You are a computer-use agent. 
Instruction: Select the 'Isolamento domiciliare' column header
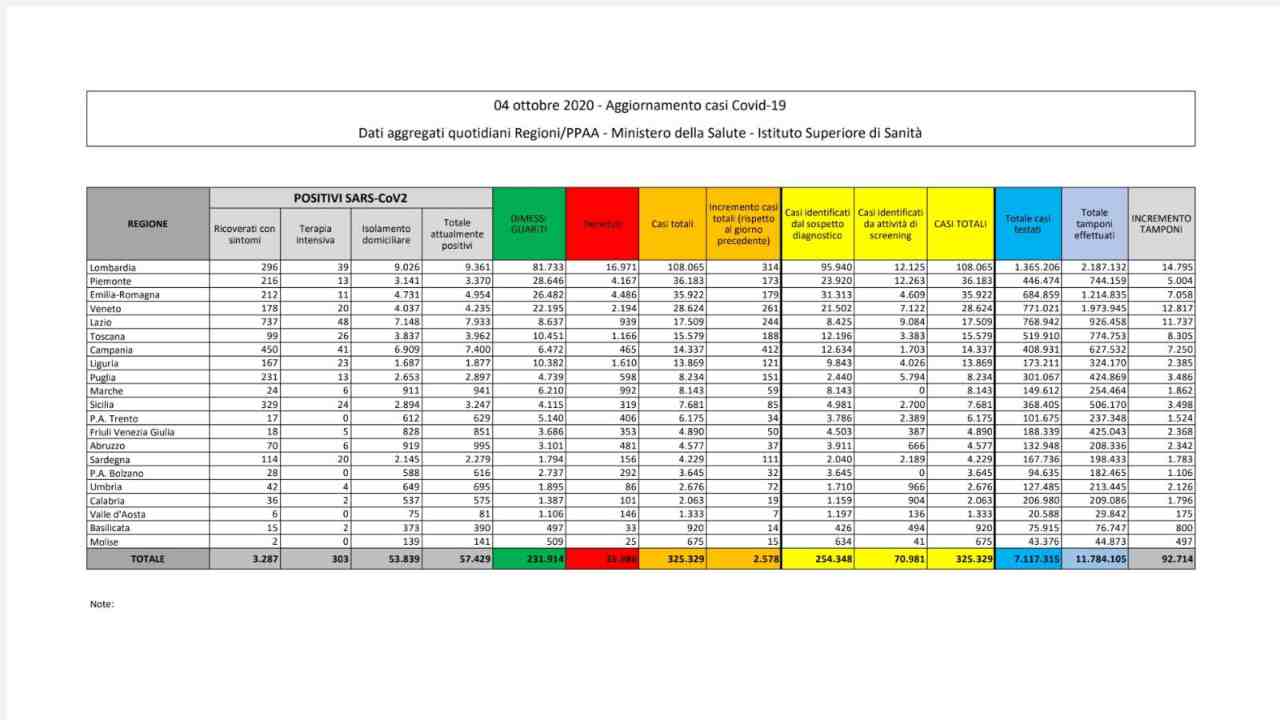click(386, 235)
